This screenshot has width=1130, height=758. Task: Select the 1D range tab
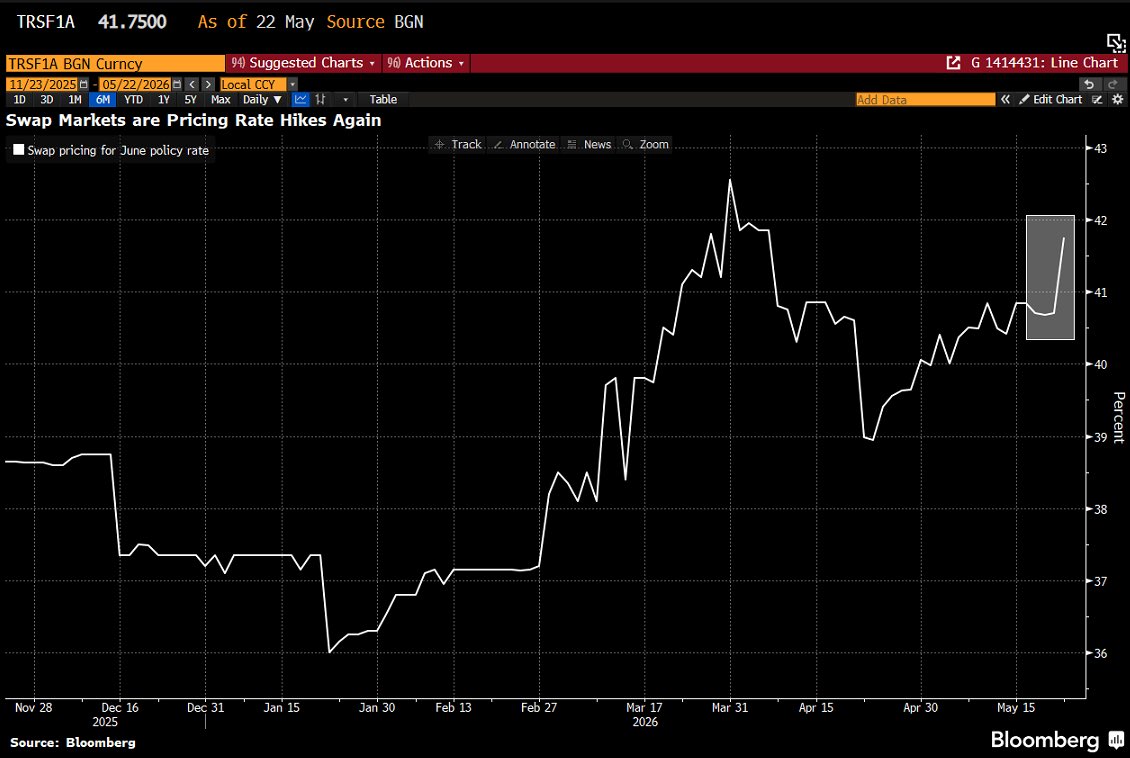coord(19,99)
